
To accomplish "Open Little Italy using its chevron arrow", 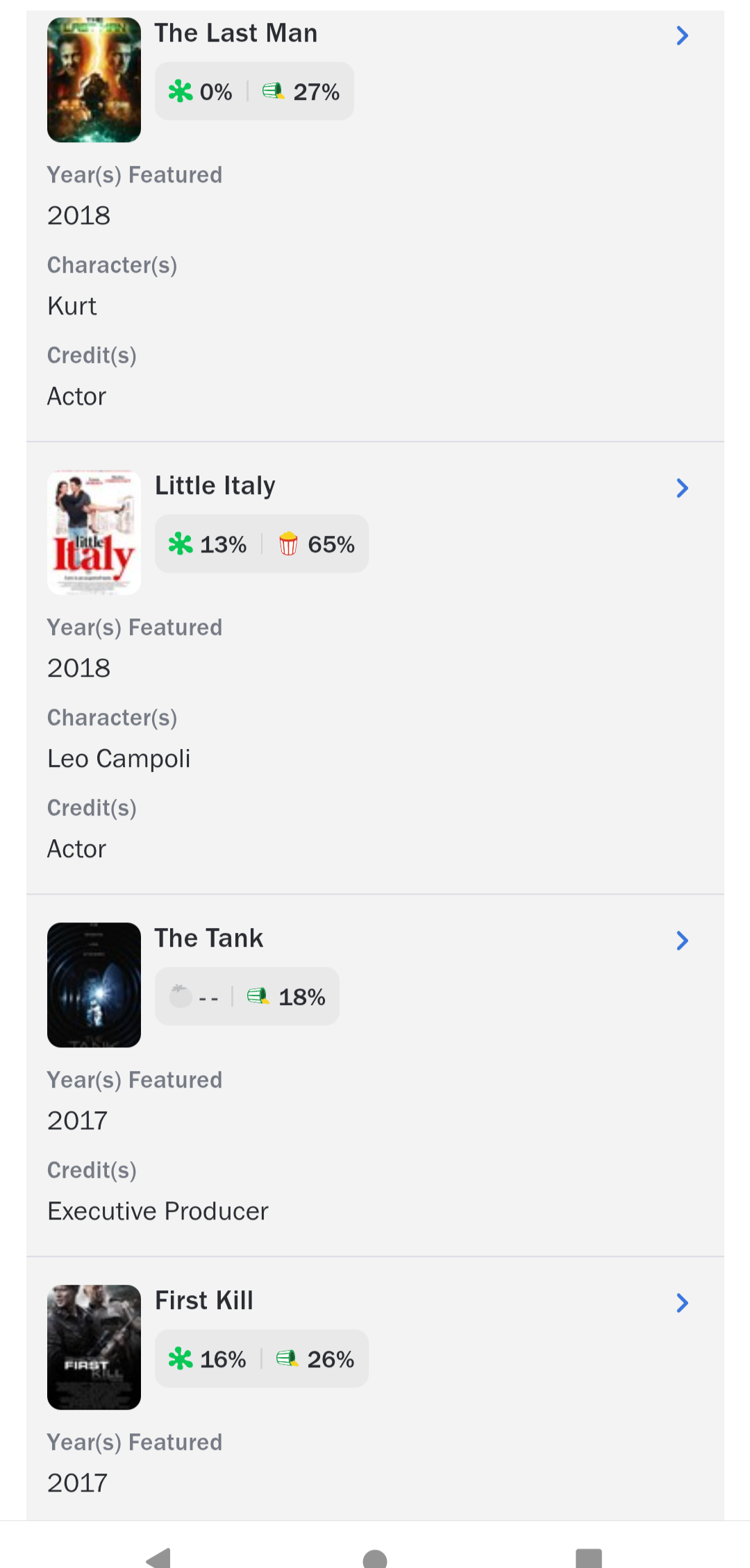I will [682, 488].
